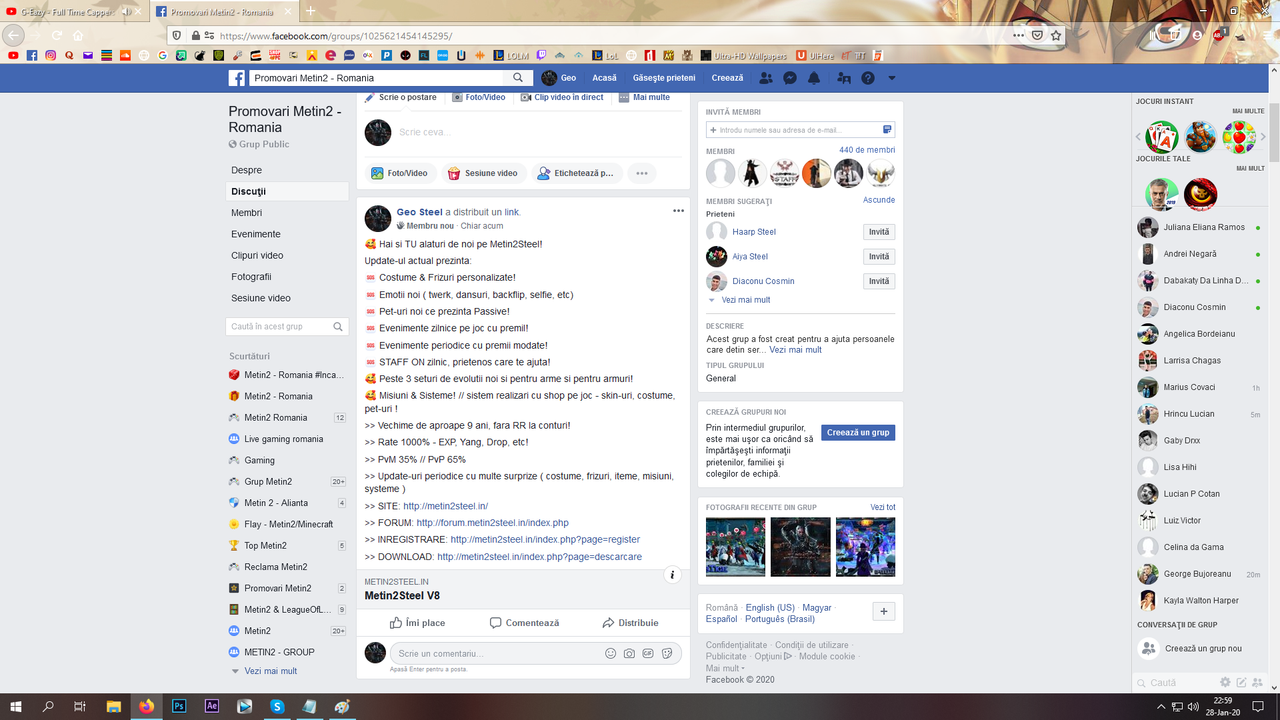
Task: Click the Facebook search magnifier button
Action: tap(518, 78)
